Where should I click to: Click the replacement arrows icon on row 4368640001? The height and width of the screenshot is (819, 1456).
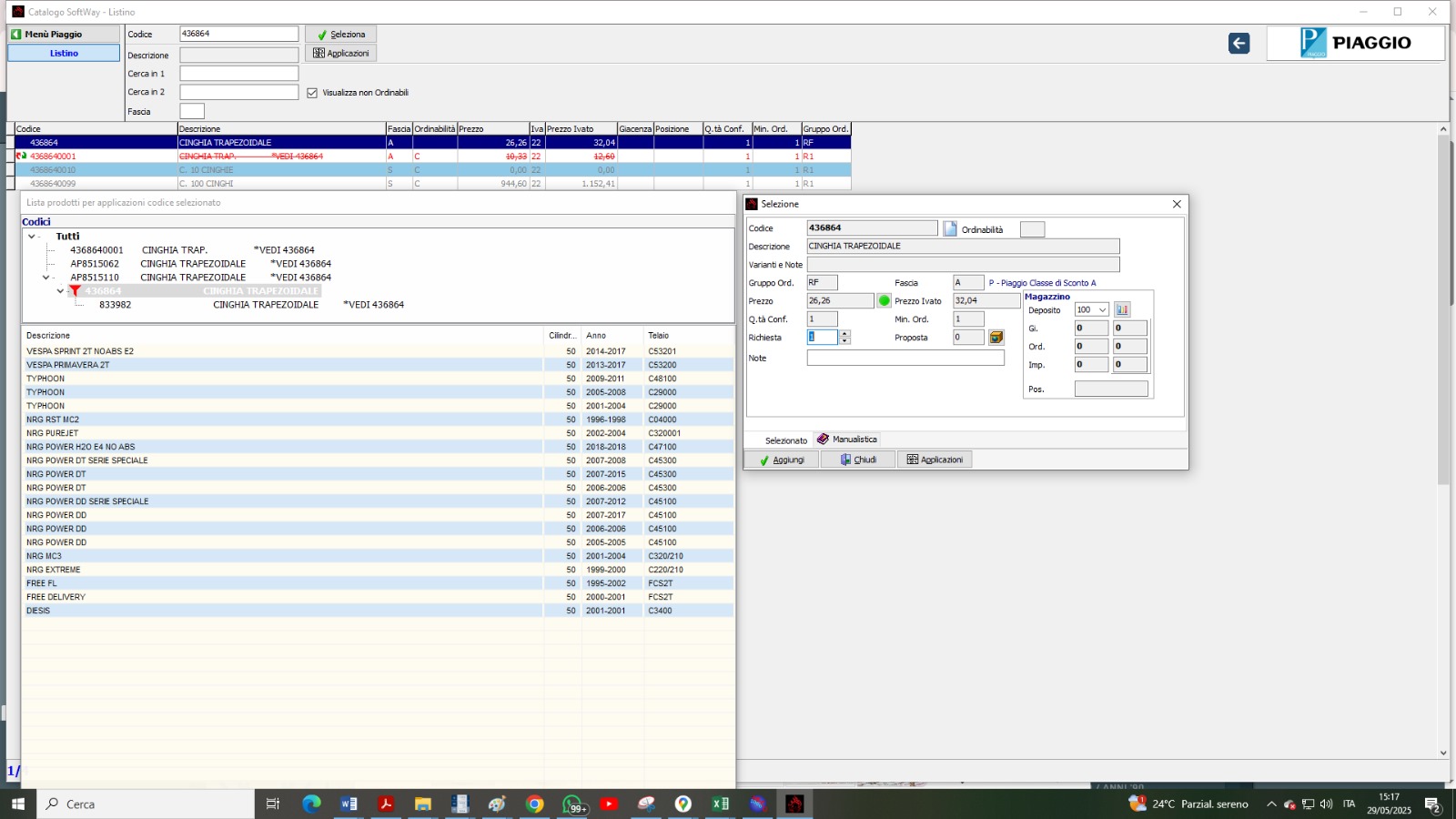coord(21,157)
